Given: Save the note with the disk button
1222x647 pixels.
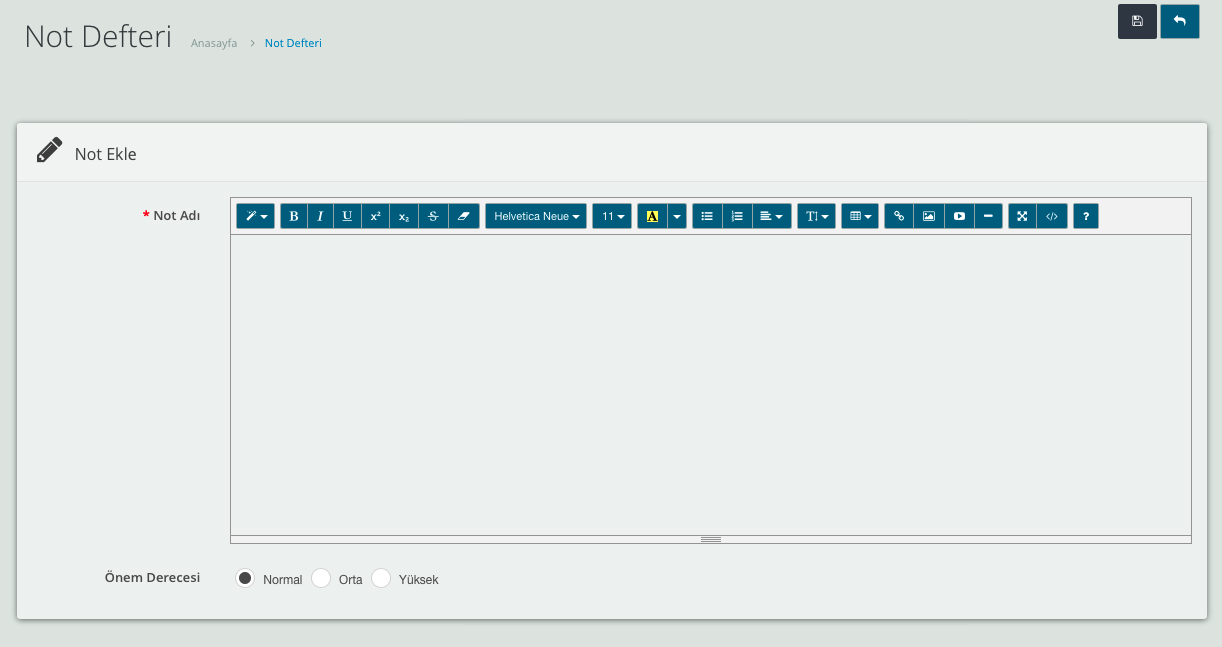Looking at the screenshot, I should pyautogui.click(x=1137, y=21).
